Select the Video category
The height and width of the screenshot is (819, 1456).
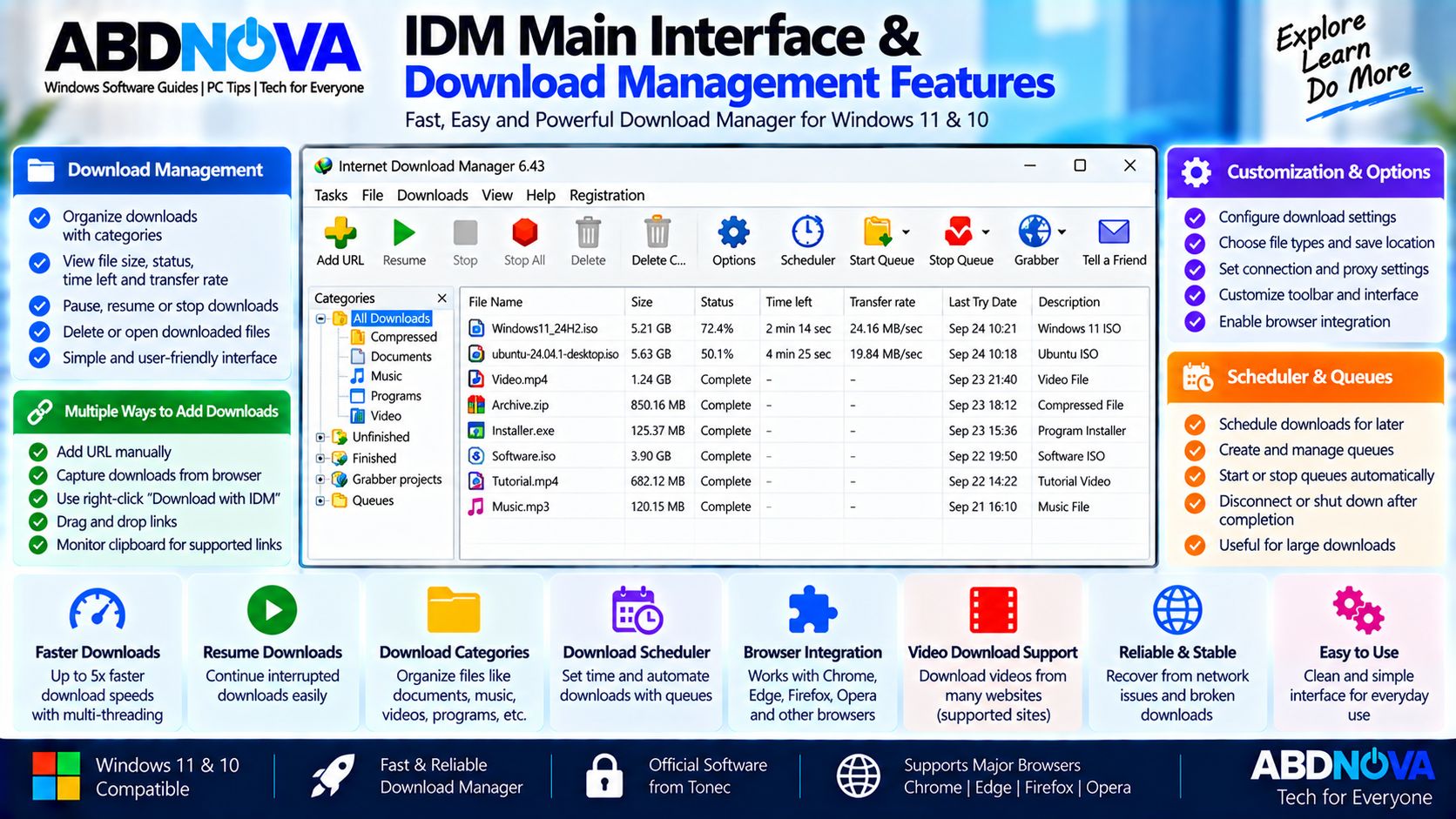(x=386, y=416)
